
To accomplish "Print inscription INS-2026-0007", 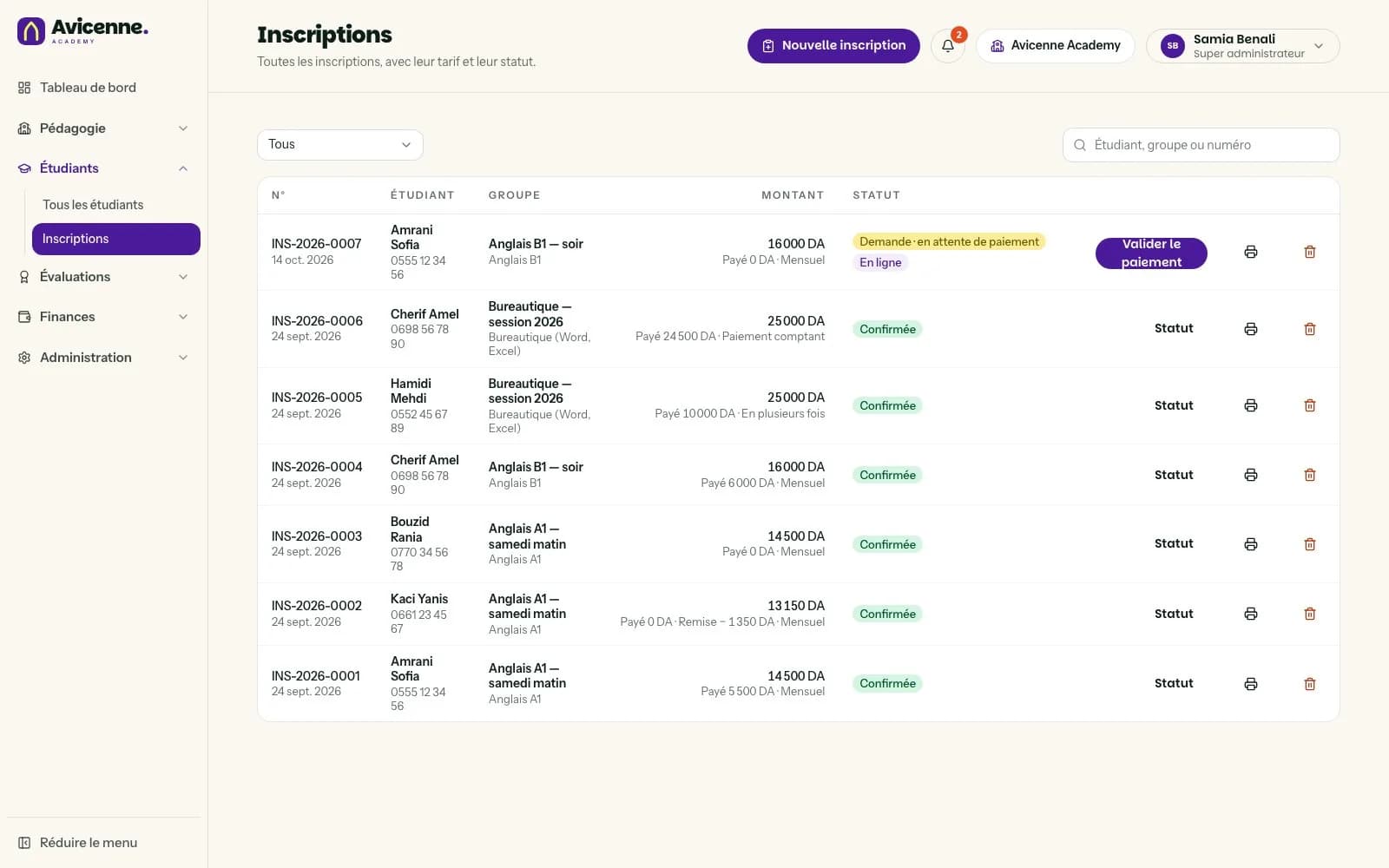I will click(x=1250, y=252).
